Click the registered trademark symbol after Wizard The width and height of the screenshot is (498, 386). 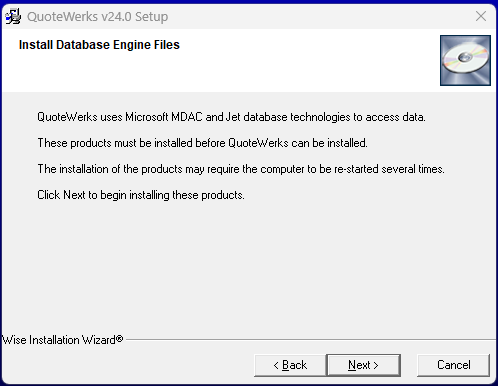click(x=119, y=339)
